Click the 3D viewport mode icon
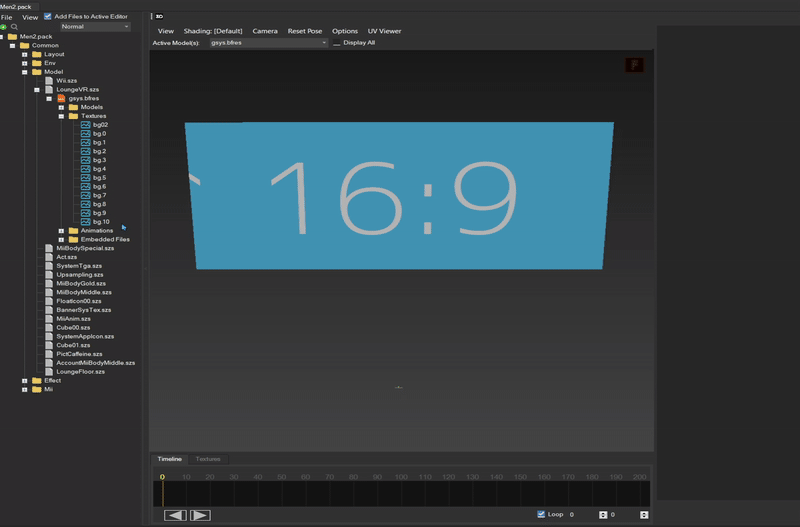800x527 pixels. [x=159, y=17]
